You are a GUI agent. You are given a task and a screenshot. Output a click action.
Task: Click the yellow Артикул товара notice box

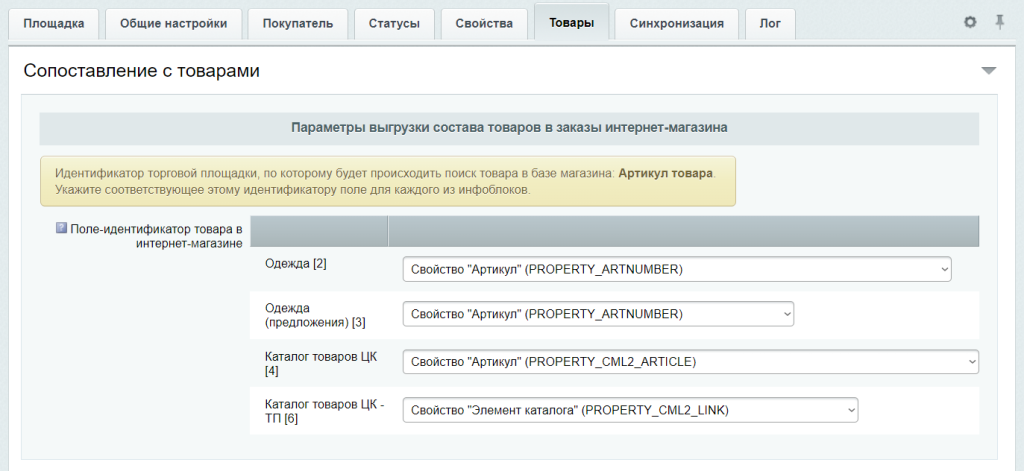(387, 181)
